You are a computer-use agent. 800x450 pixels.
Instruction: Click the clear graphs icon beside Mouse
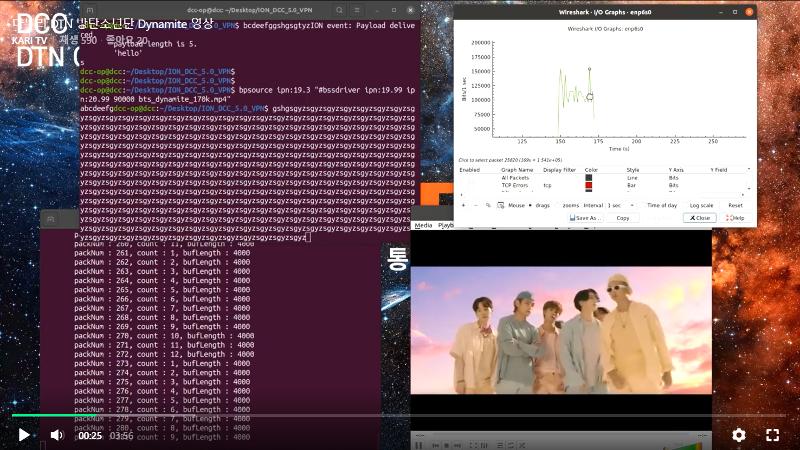[x=499, y=205]
